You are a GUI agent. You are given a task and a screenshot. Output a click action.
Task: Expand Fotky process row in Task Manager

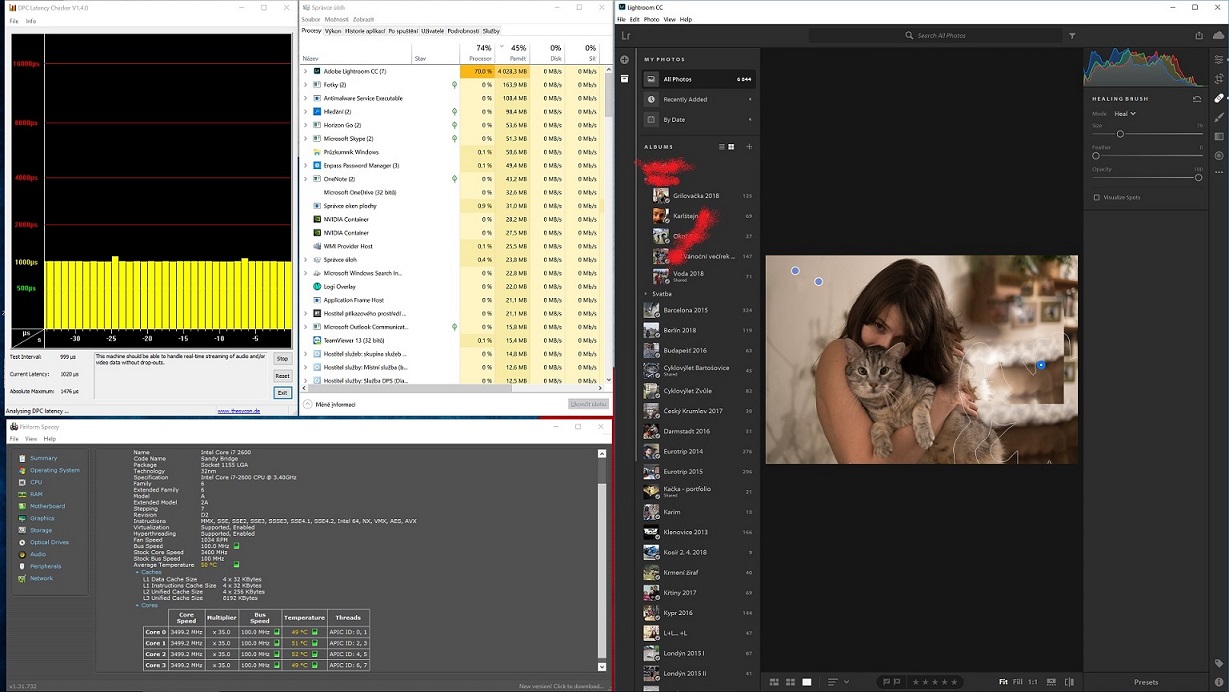click(x=306, y=85)
